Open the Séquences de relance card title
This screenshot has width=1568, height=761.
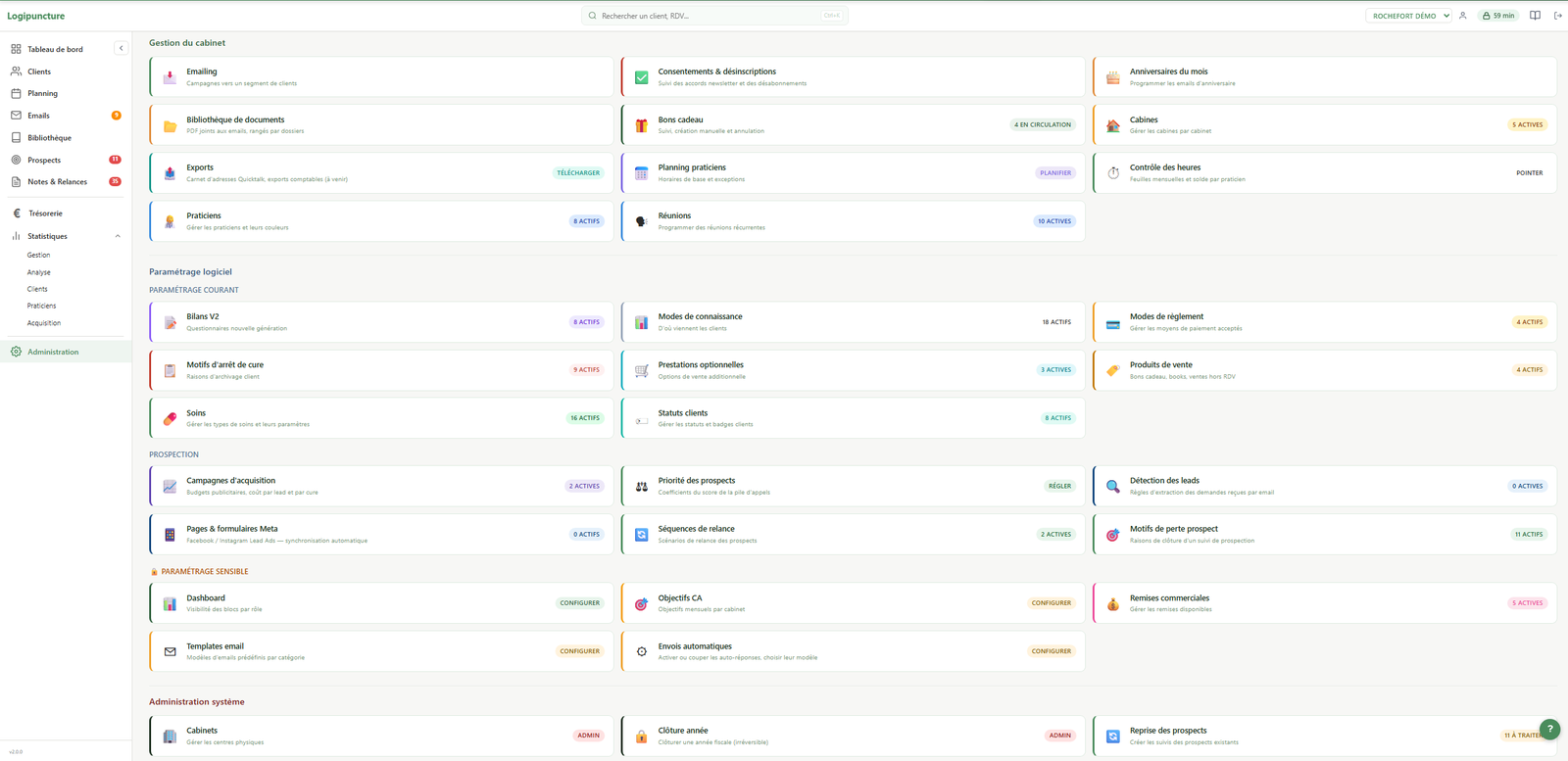697,529
